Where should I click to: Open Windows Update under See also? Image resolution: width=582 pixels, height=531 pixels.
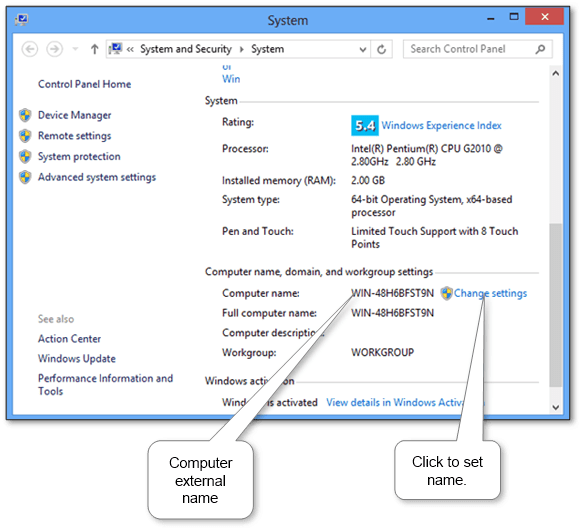pyautogui.click(x=77, y=359)
